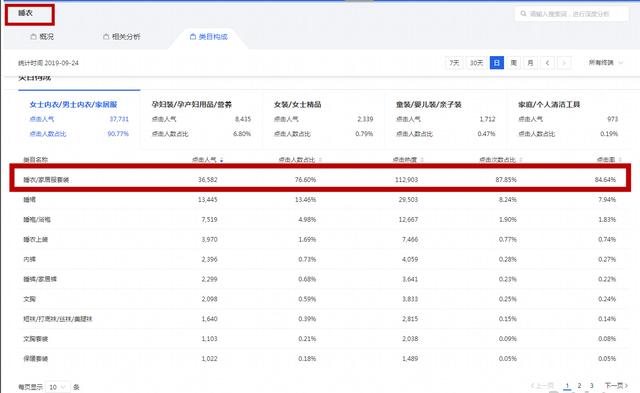Image resolution: width=640 pixels, height=393 pixels.
Task: Click 上一页 previous page link
Action: click(542, 386)
